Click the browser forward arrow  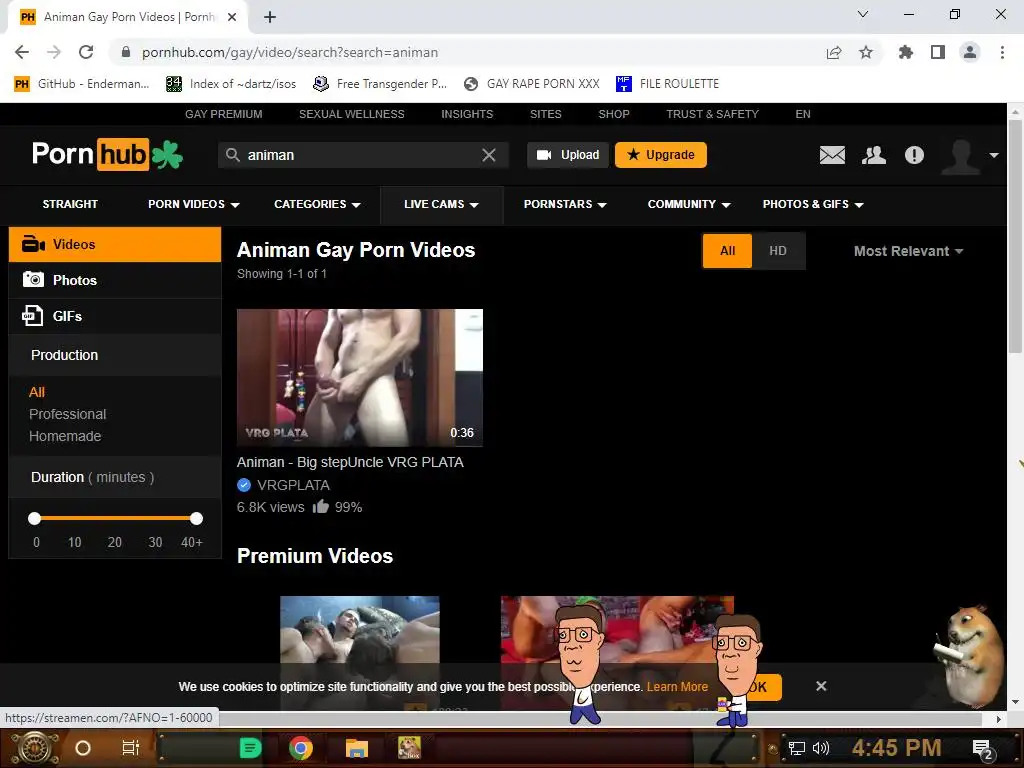(x=54, y=52)
